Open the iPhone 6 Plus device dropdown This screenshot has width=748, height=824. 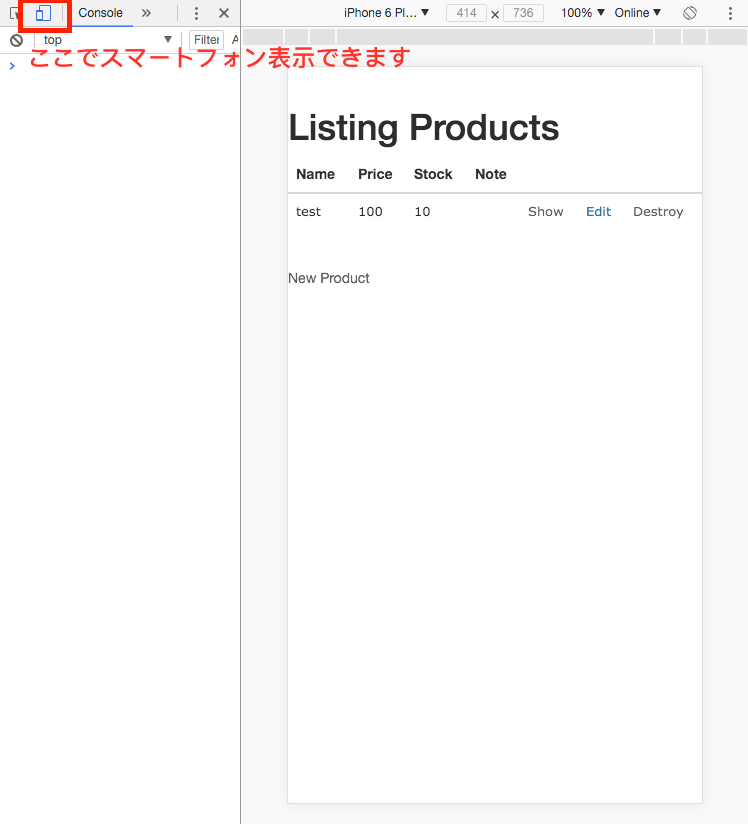[x=386, y=13]
